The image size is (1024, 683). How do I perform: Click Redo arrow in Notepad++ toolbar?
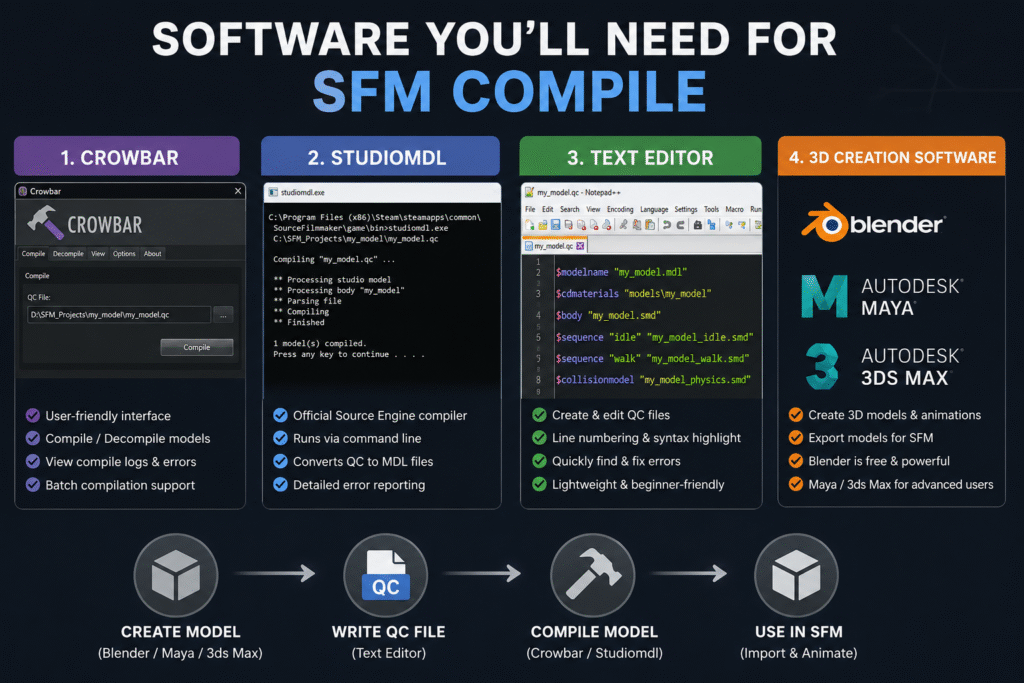point(680,225)
